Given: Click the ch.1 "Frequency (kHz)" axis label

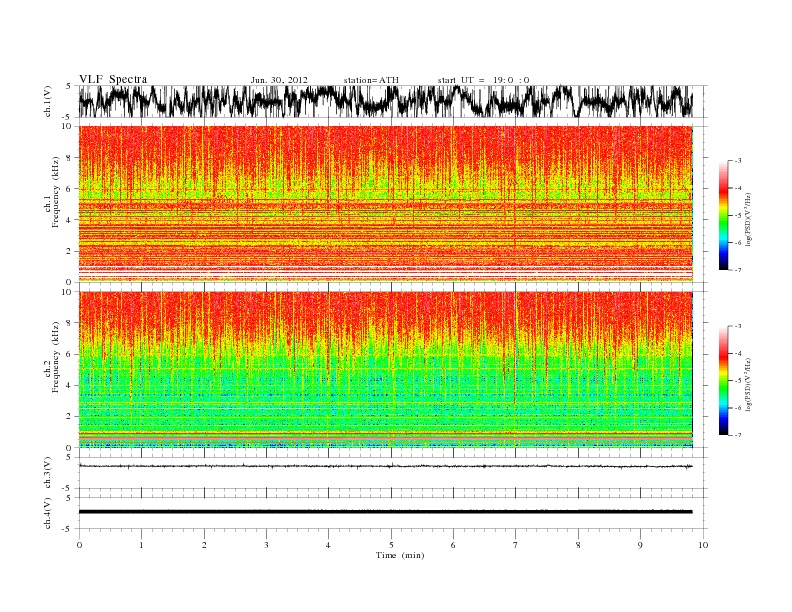Looking at the screenshot, I should pos(56,192).
